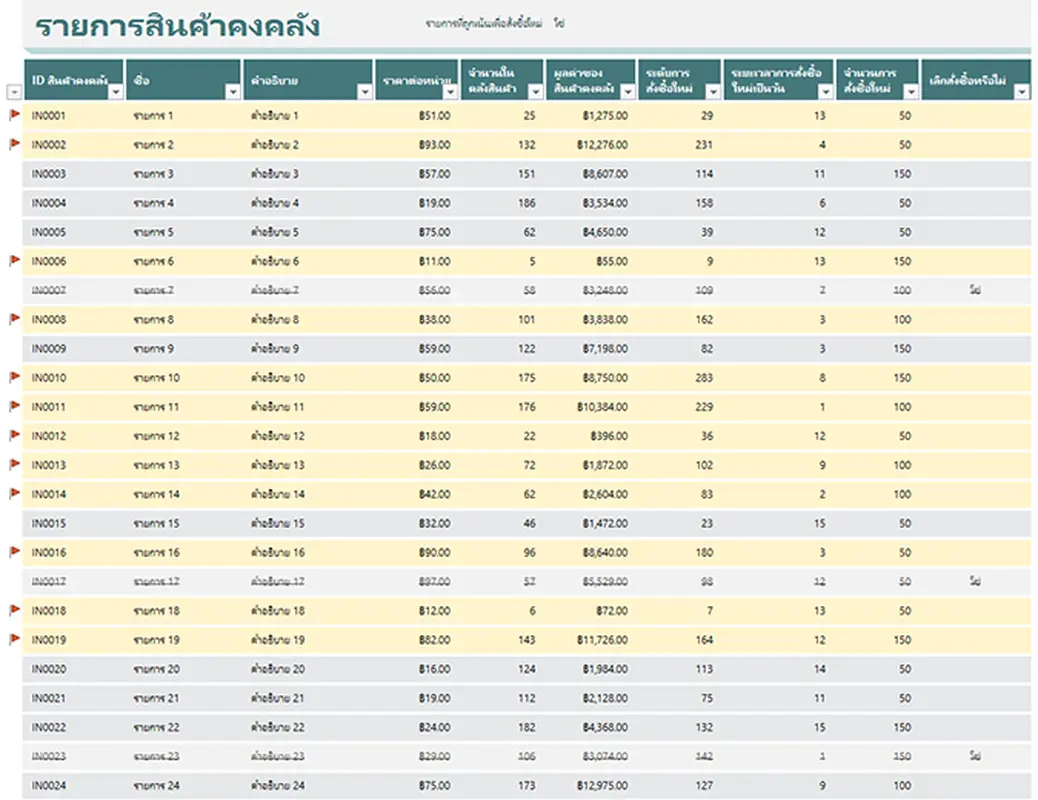Click the red flag icon beside IN0001

pyautogui.click(x=14, y=115)
